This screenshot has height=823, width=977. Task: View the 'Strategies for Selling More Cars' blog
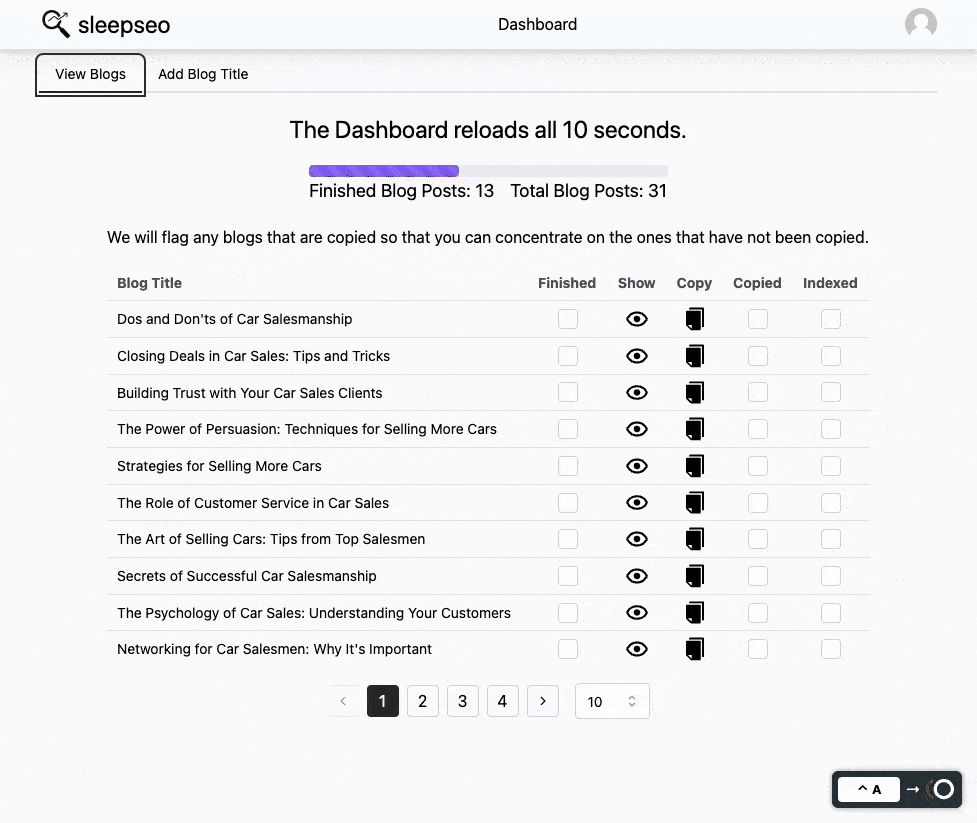636,466
